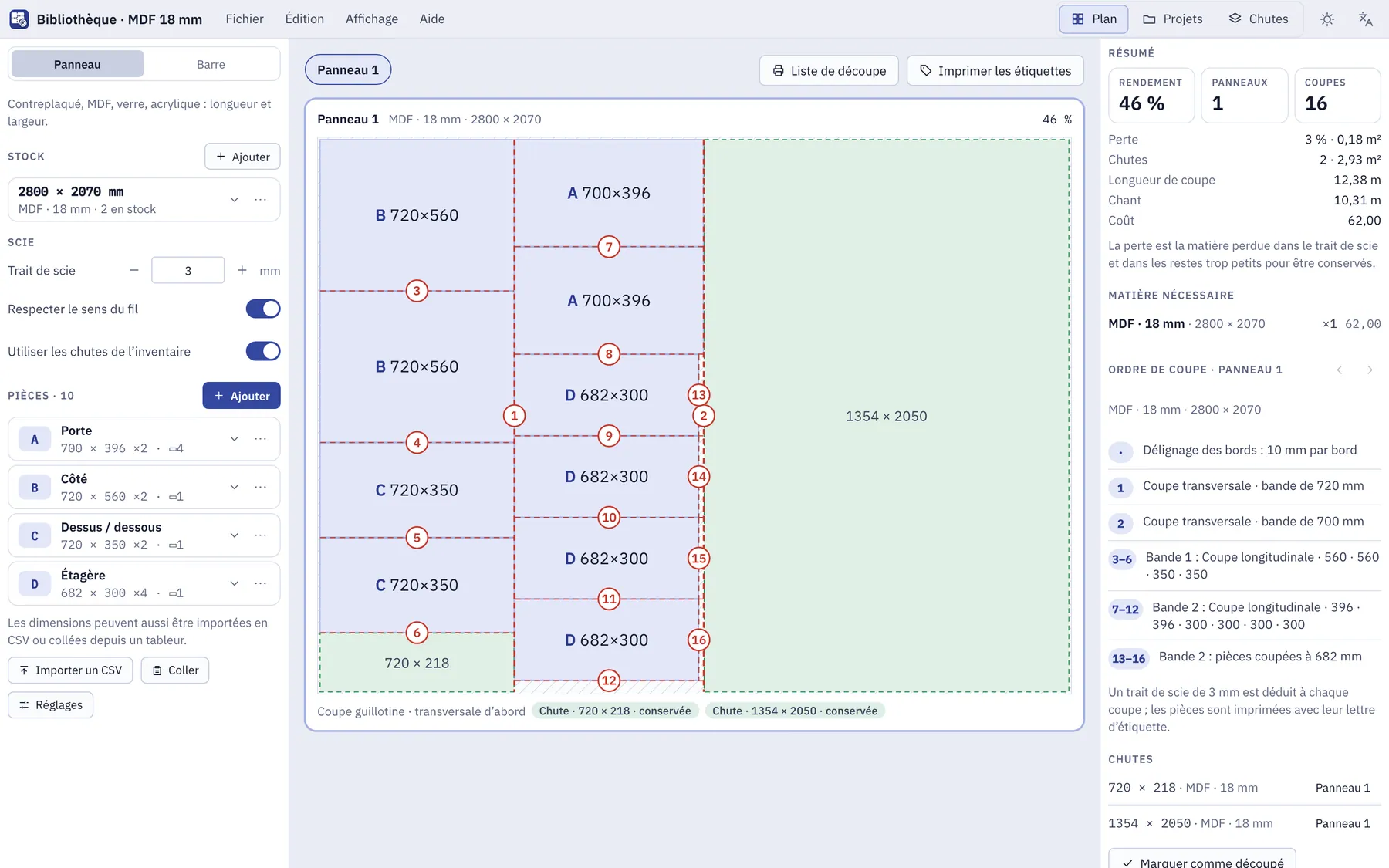The height and width of the screenshot is (868, 1389).
Task: Click Imprimer les étiquettes button
Action: pyautogui.click(x=995, y=70)
